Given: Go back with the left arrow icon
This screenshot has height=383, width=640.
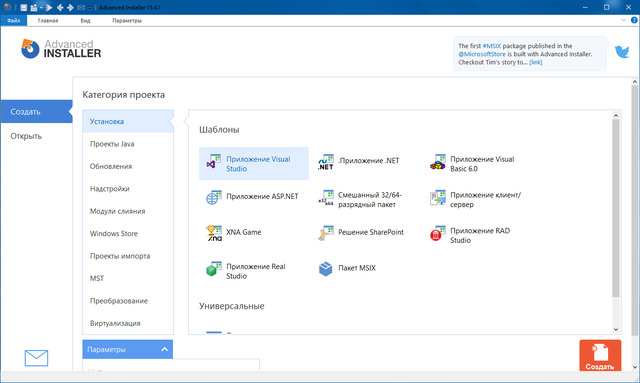Looking at the screenshot, I should click(60, 7).
